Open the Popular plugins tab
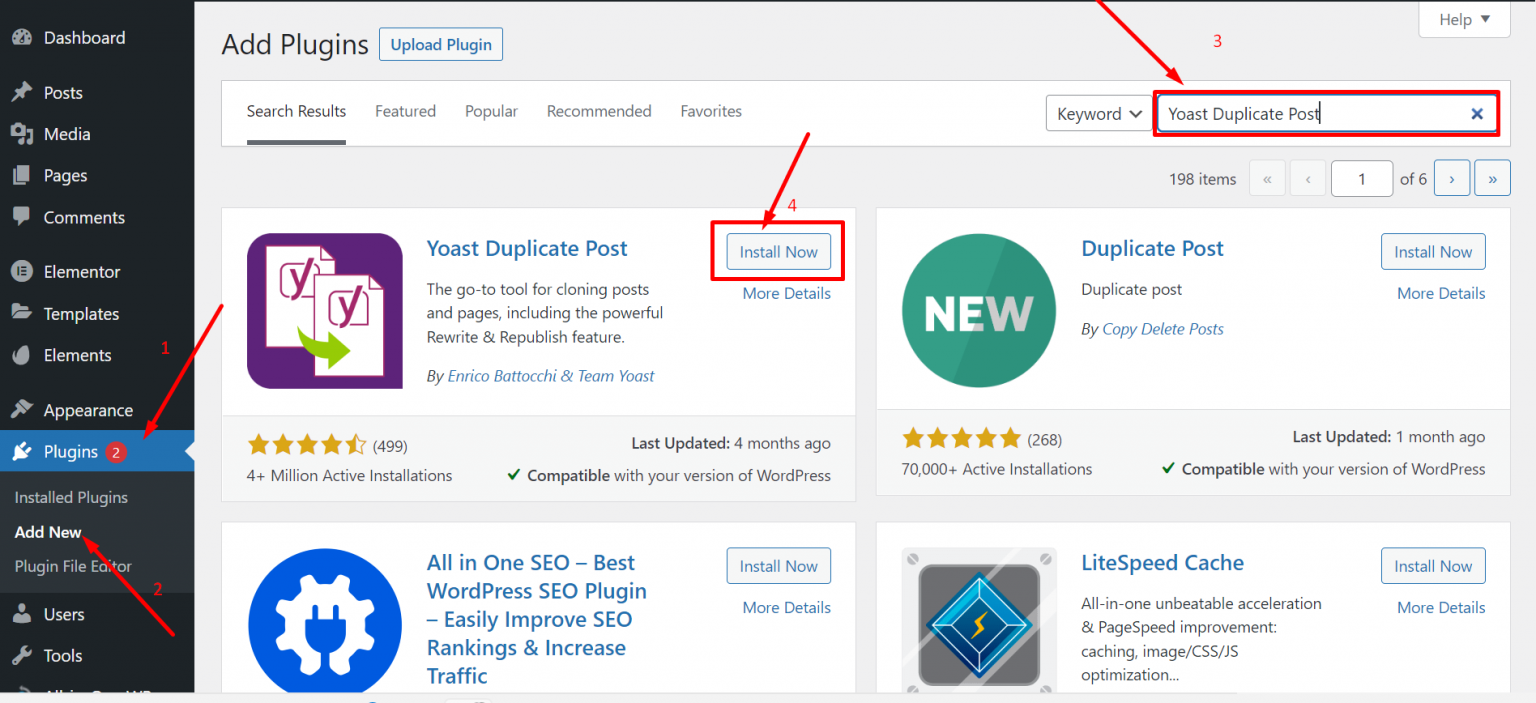Viewport: 1536px width, 703px height. click(x=491, y=111)
